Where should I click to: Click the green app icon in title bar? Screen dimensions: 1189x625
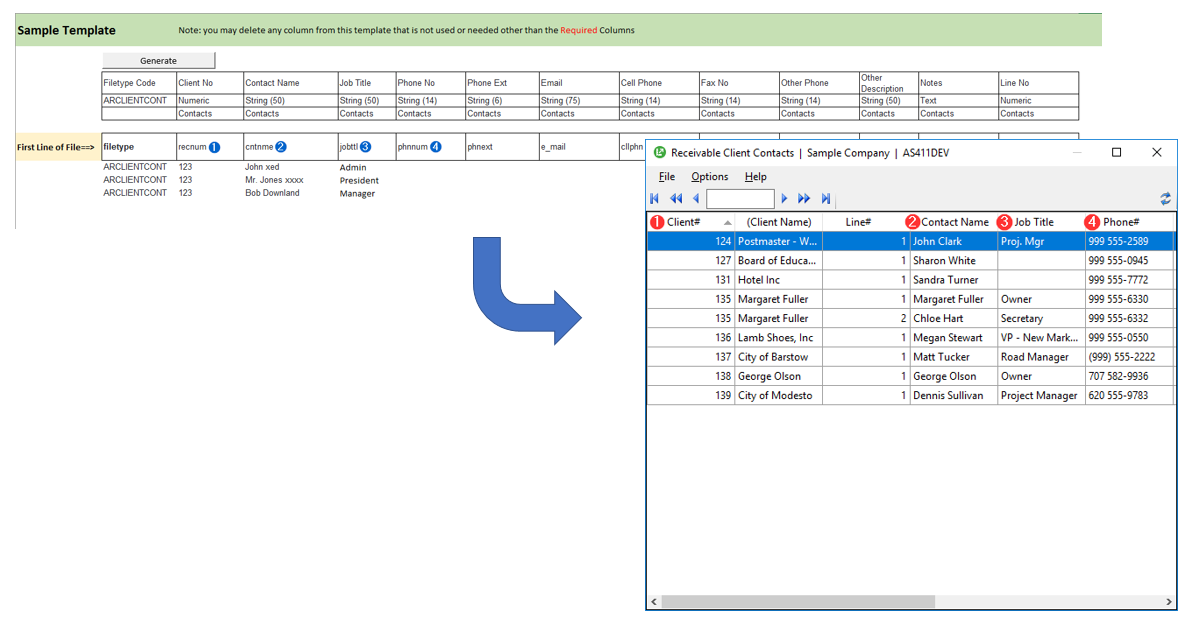pos(659,153)
